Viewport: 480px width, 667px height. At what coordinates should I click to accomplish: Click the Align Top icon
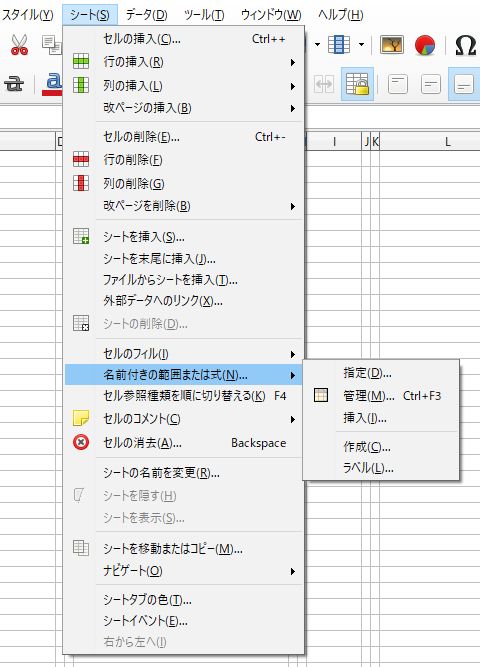click(x=398, y=84)
